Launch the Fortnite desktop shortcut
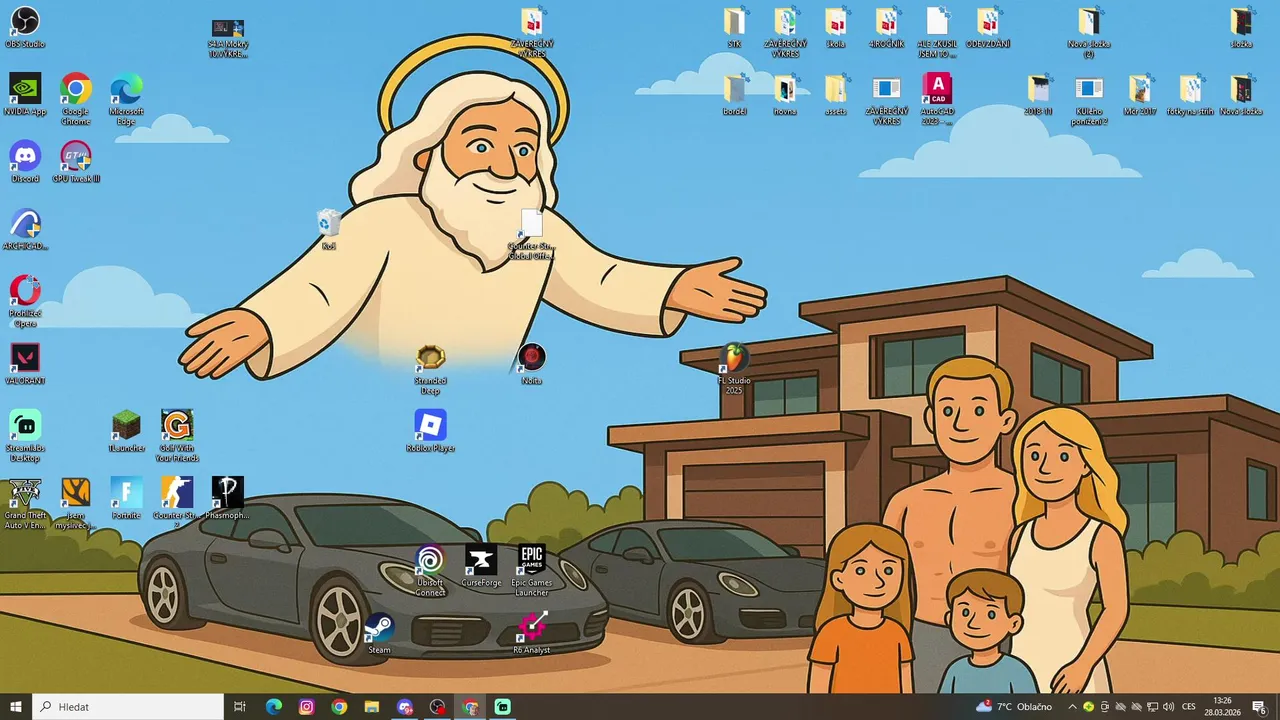 [126, 498]
